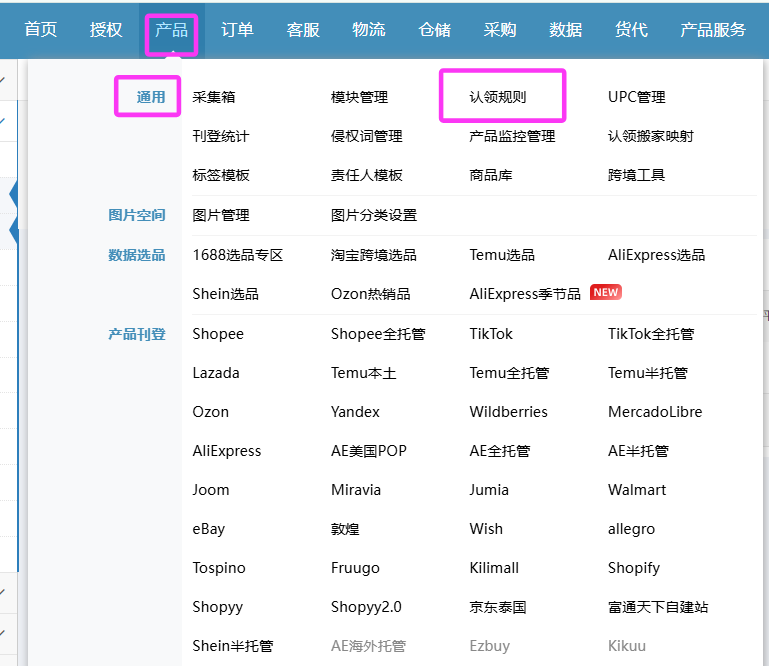This screenshot has height=666, width=769.
Task: Click the MercadoLibre platform link
Action: [655, 412]
